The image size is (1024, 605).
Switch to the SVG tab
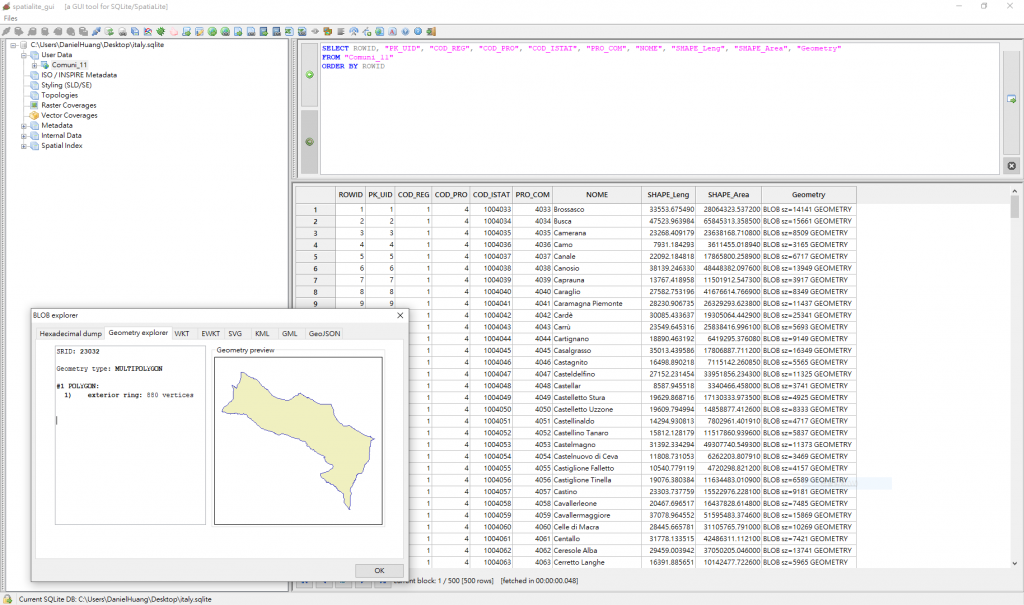tap(235, 333)
